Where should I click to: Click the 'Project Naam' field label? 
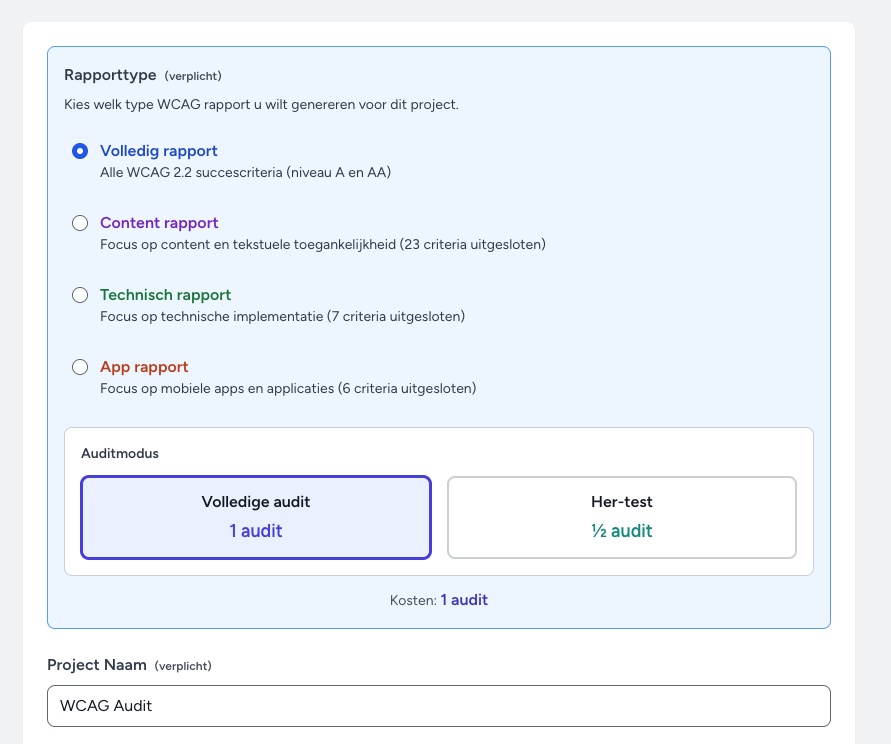point(97,665)
